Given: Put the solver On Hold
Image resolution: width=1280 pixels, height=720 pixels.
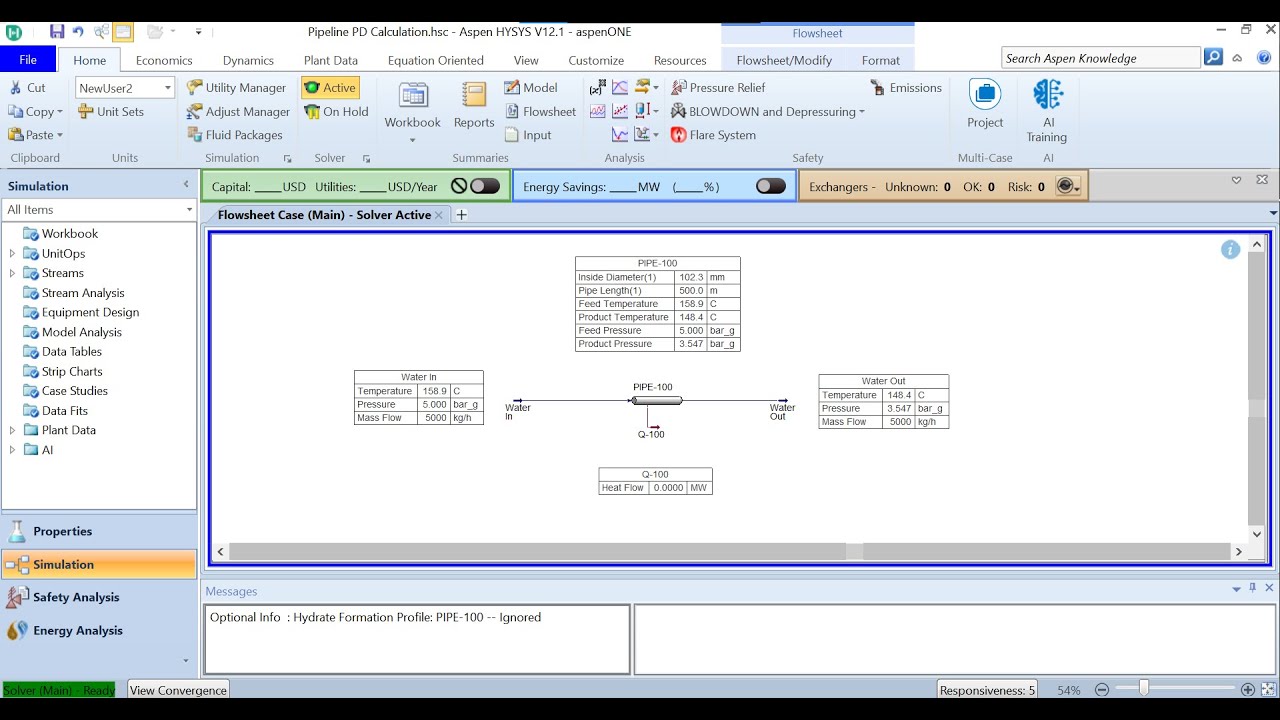Looking at the screenshot, I should pos(336,112).
